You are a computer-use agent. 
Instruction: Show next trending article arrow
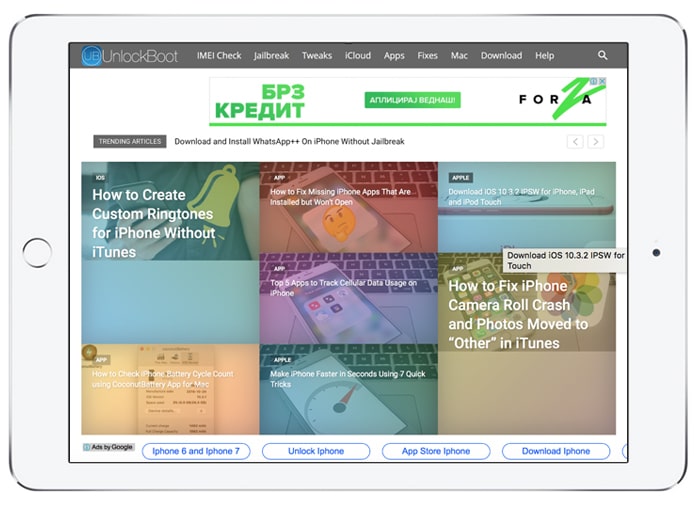tap(596, 142)
